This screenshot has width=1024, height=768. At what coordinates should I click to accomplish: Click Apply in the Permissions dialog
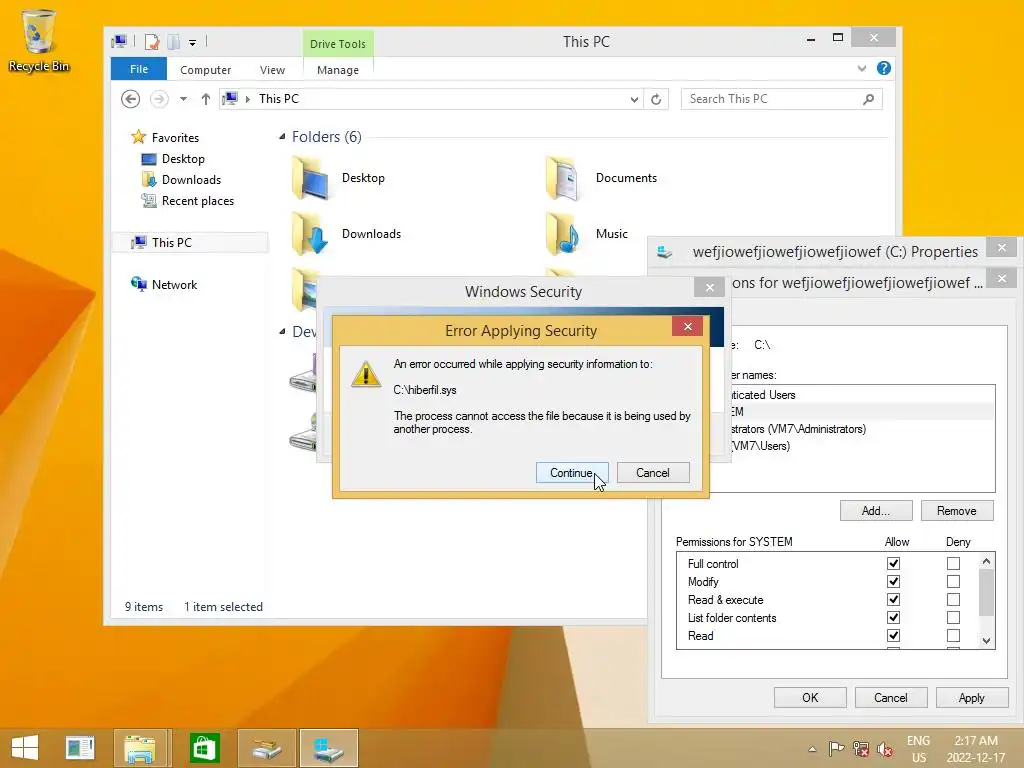(972, 697)
